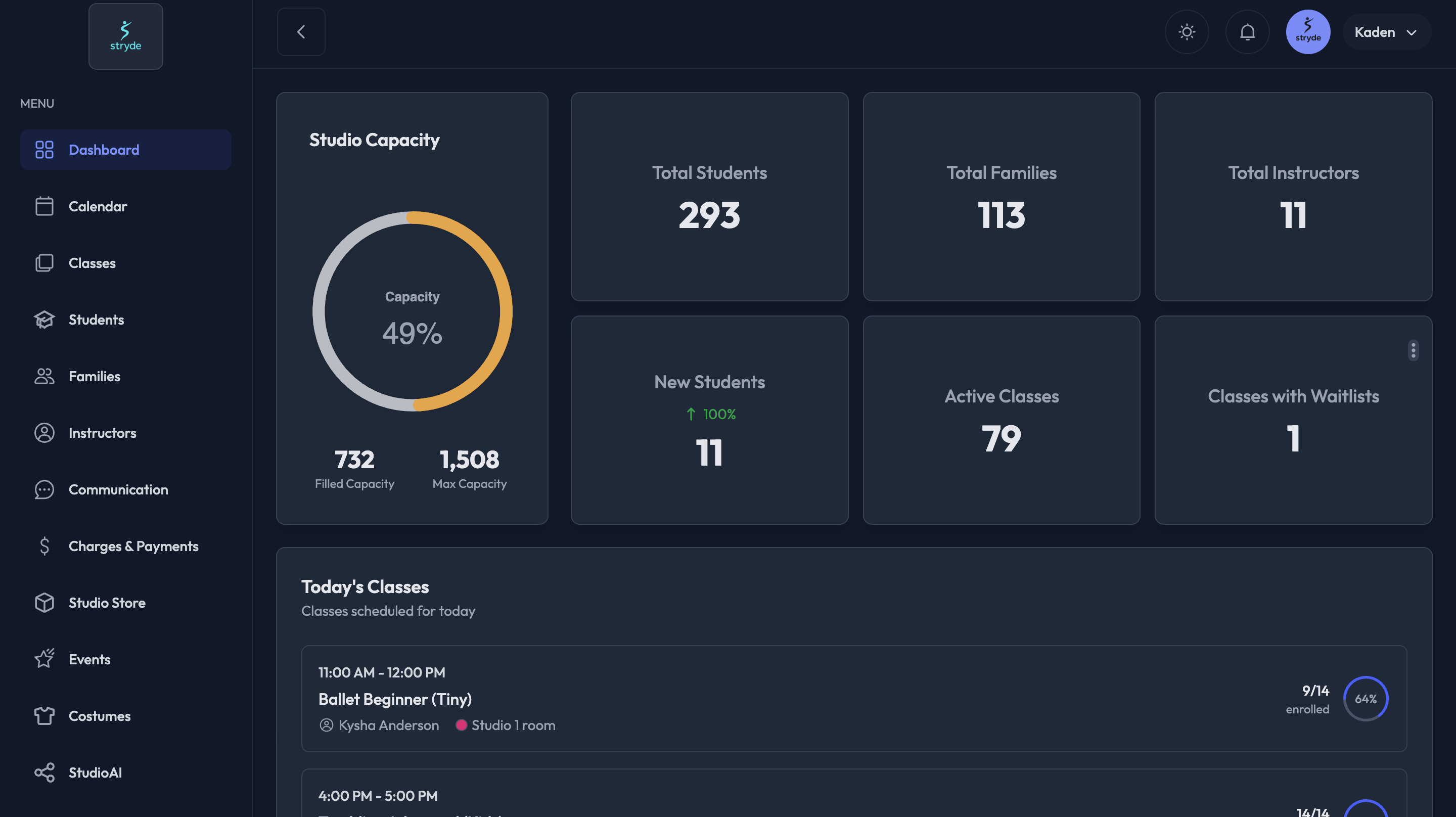Open the Kaden user dropdown
1456x817 pixels.
(1386, 32)
